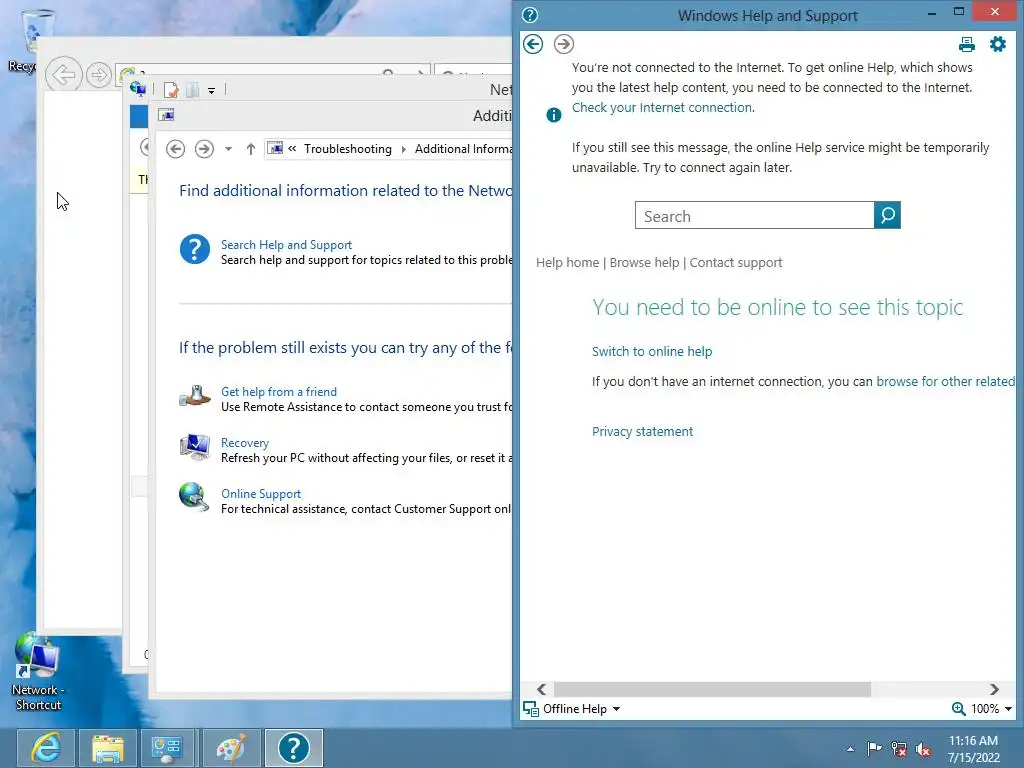
Task: Open the Action Center flag icon
Action: pos(874,748)
